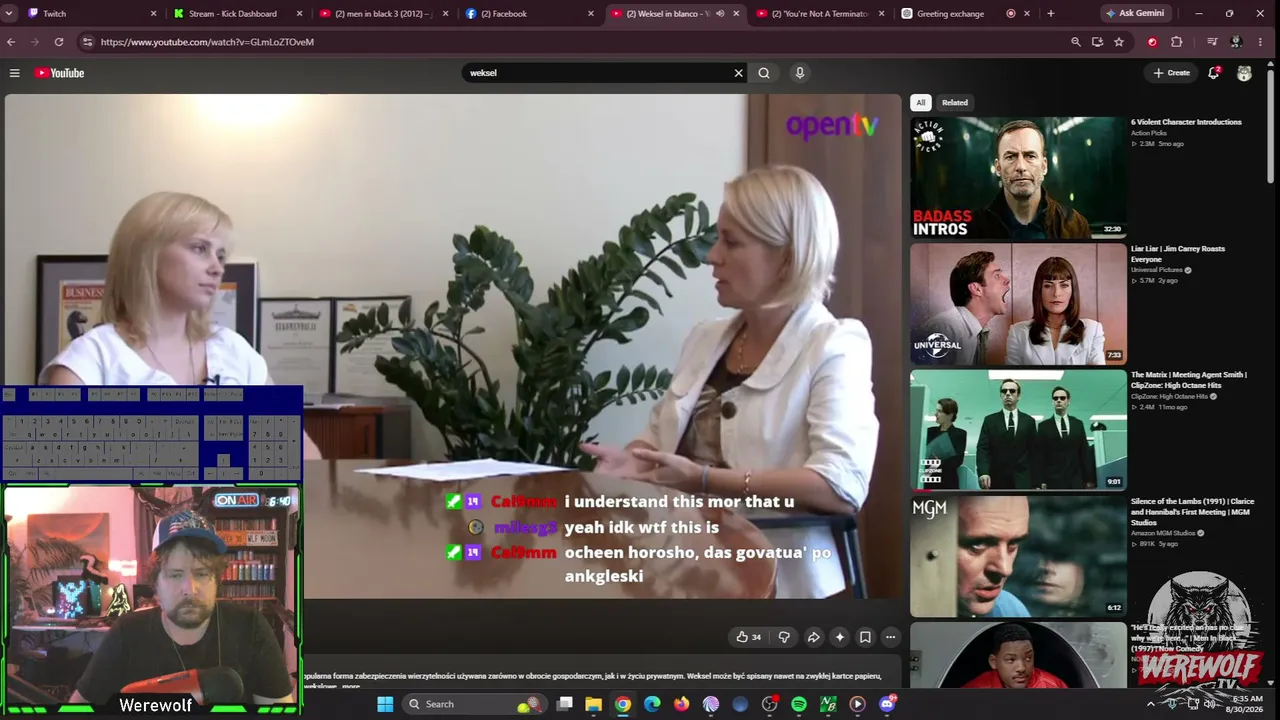Screen dimensions: 1280x720
Task: Launch Microsoft Edge from the taskbar
Action: [652, 704]
